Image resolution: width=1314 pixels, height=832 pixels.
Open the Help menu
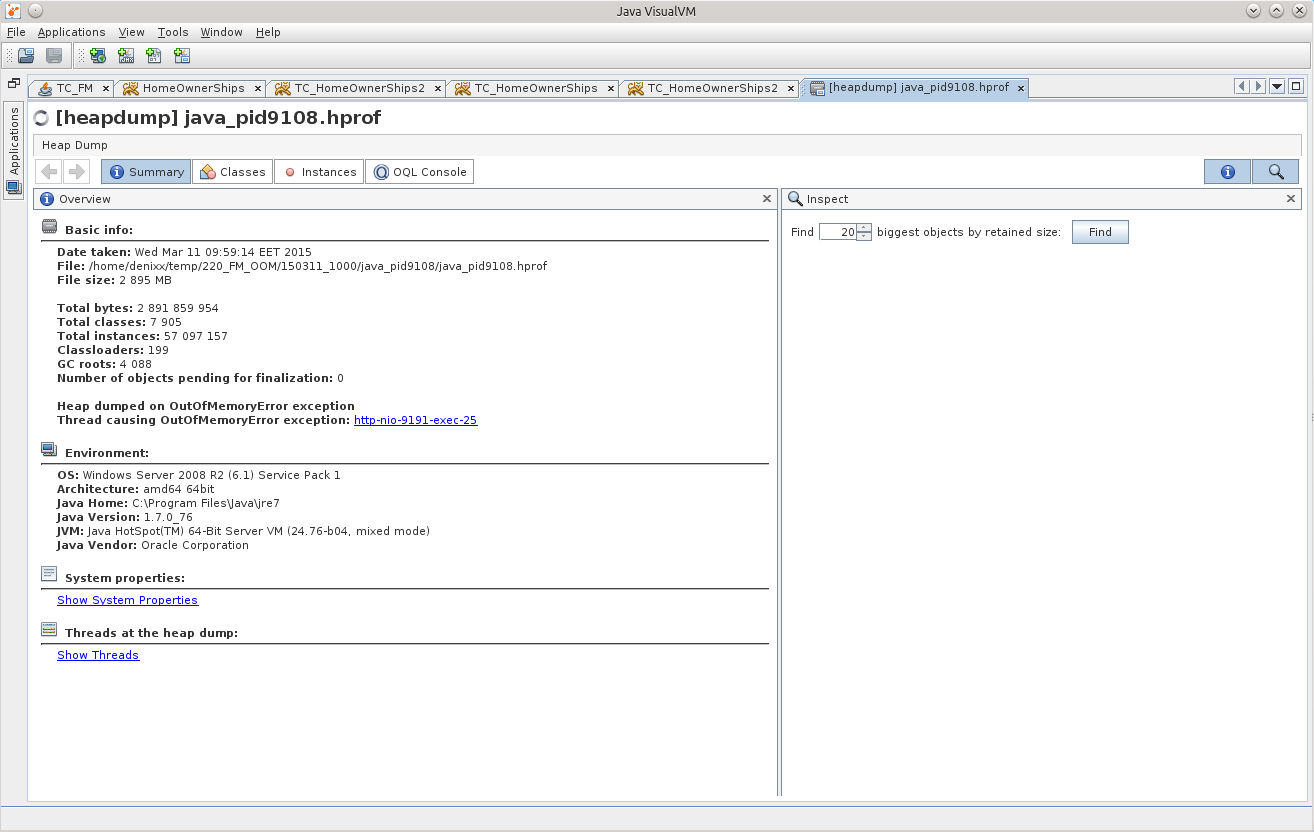(x=268, y=32)
